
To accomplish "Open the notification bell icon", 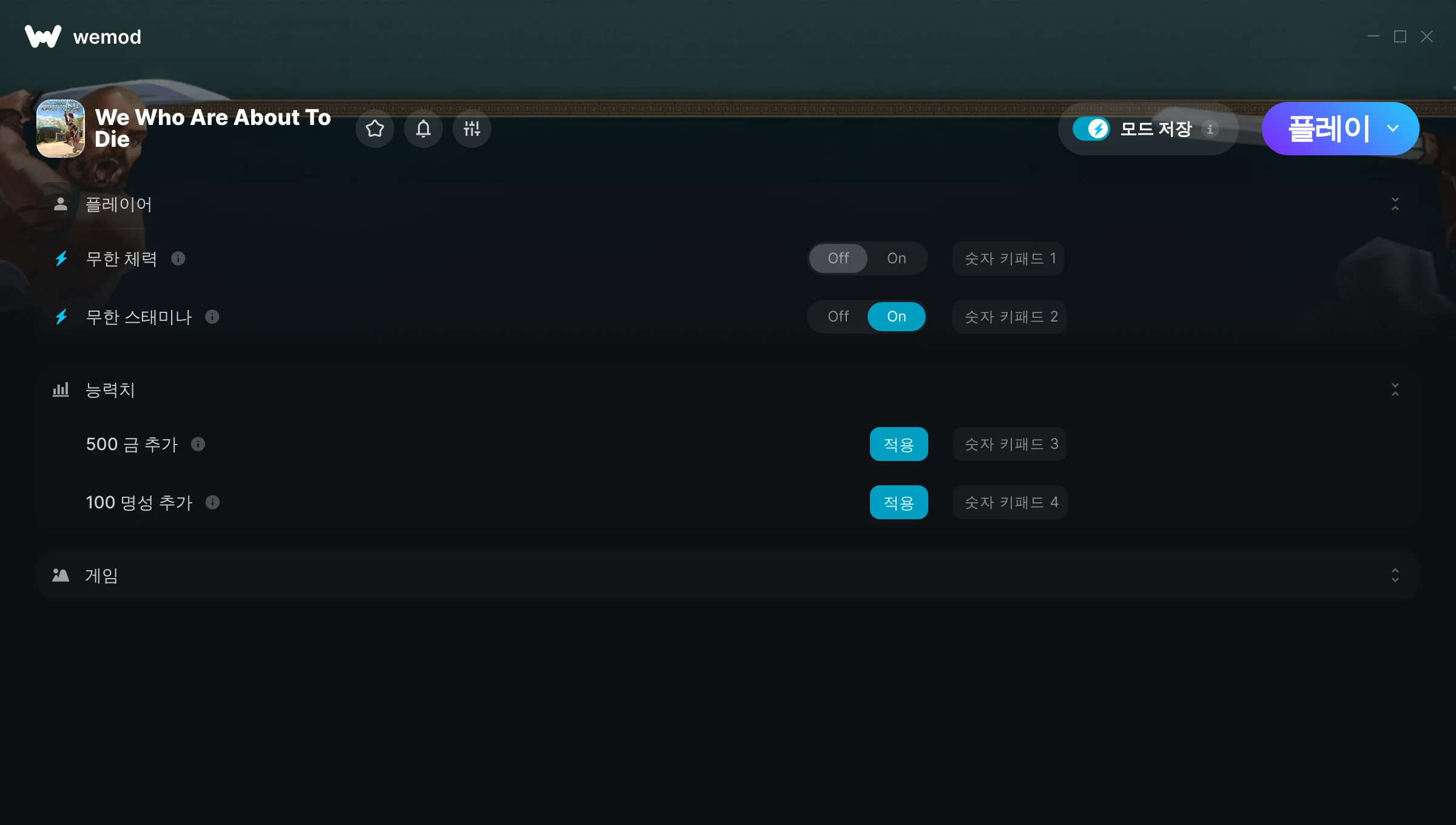I will (x=423, y=129).
